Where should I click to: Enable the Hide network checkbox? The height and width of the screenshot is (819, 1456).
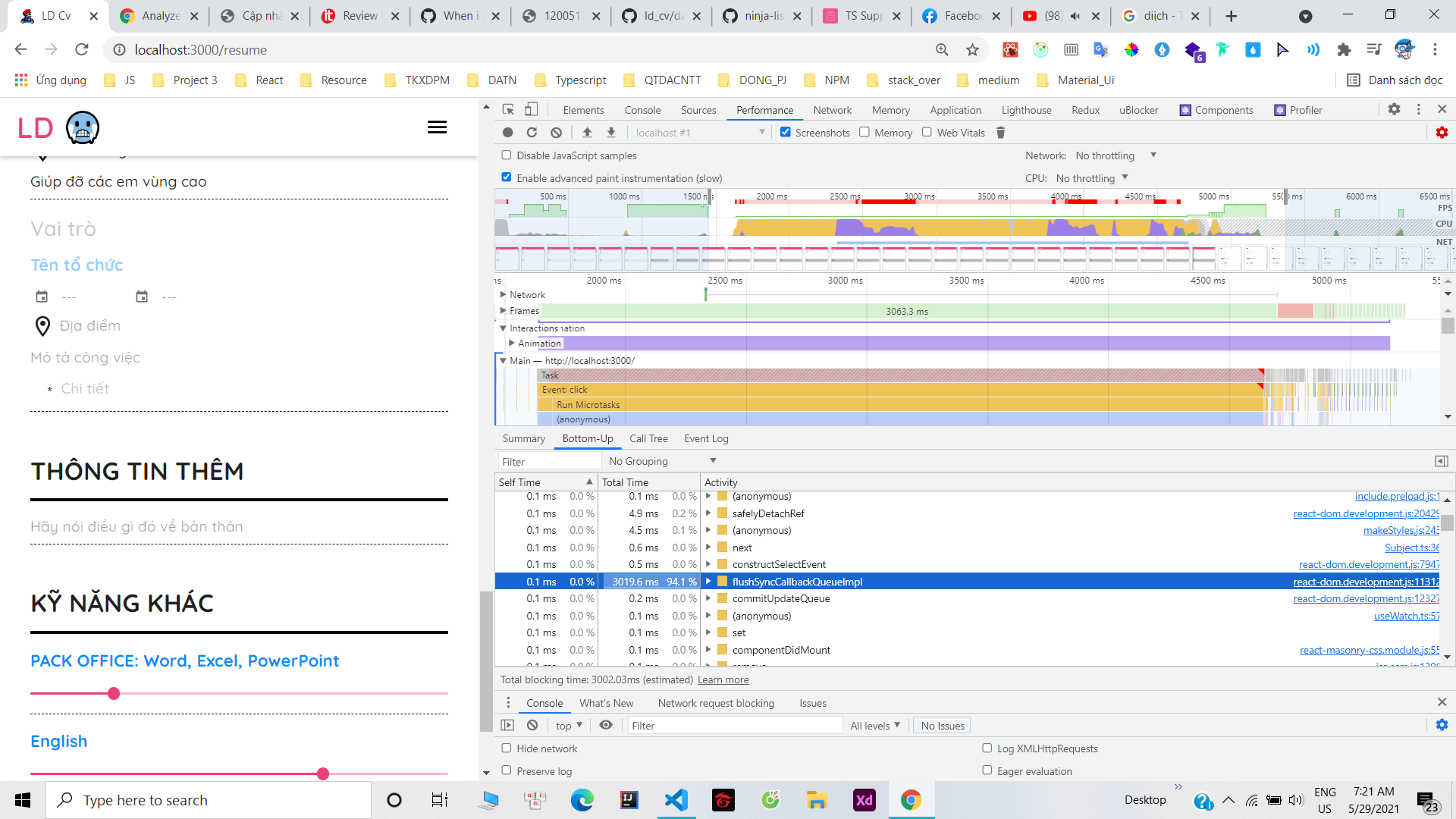pyautogui.click(x=506, y=748)
